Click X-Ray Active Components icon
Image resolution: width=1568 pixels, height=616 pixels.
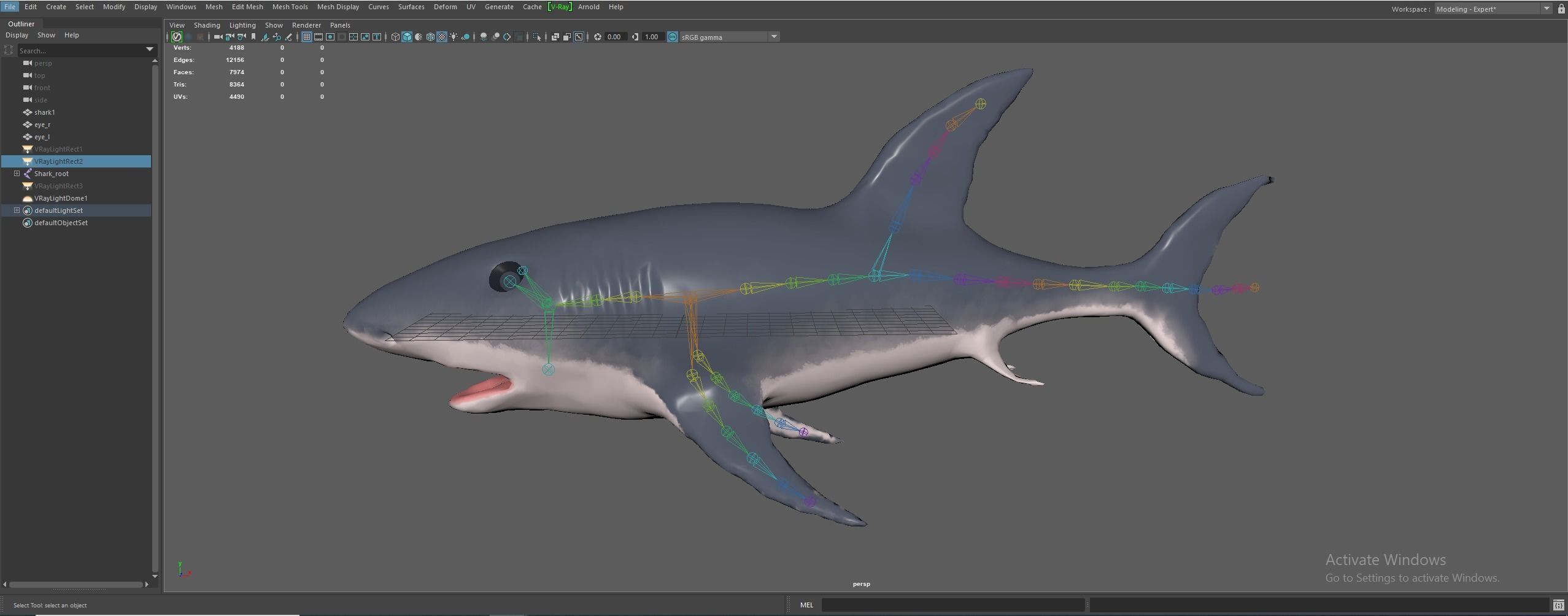coord(567,37)
